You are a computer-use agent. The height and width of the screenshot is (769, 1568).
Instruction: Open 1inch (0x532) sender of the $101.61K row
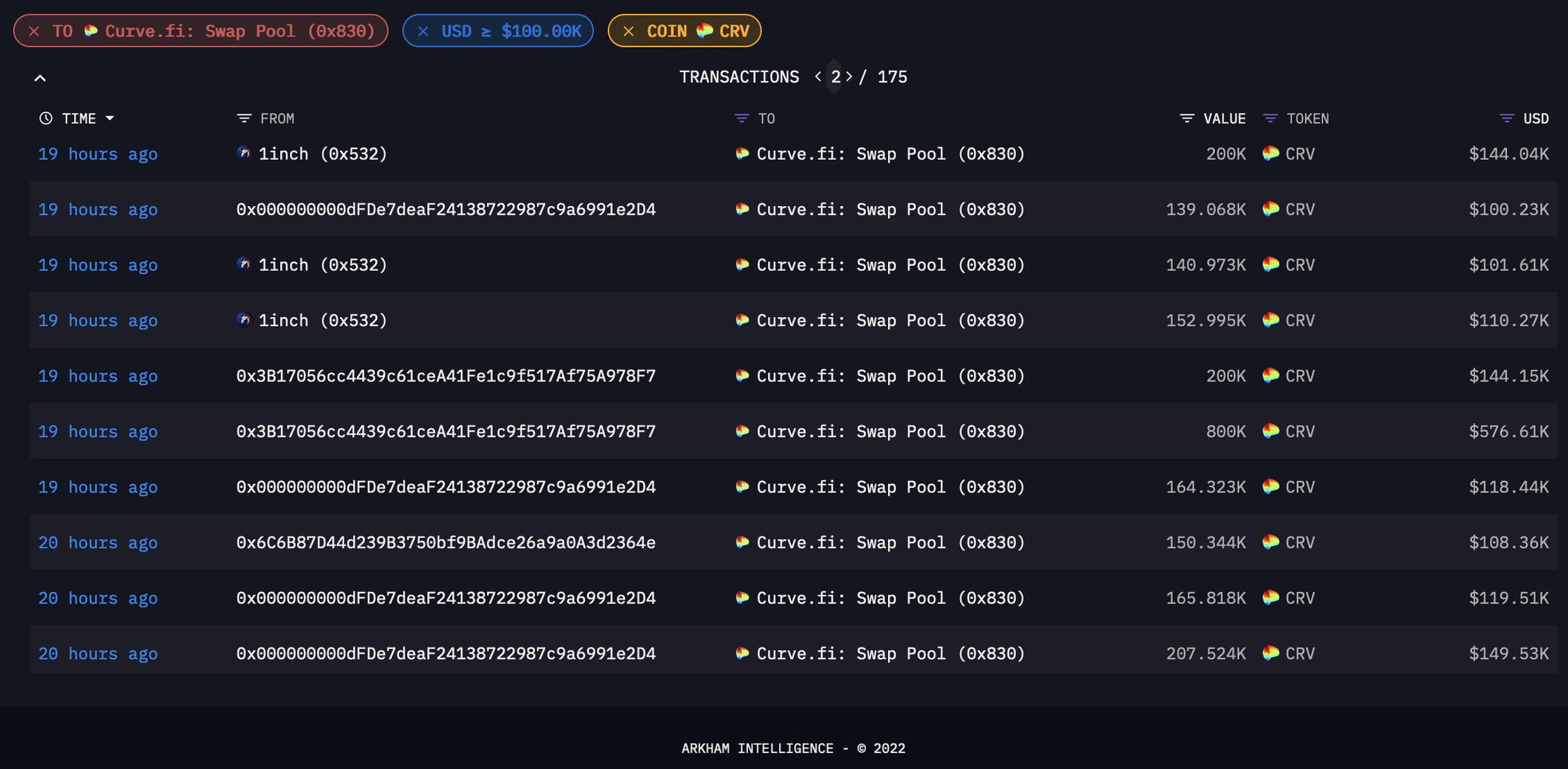pos(322,265)
